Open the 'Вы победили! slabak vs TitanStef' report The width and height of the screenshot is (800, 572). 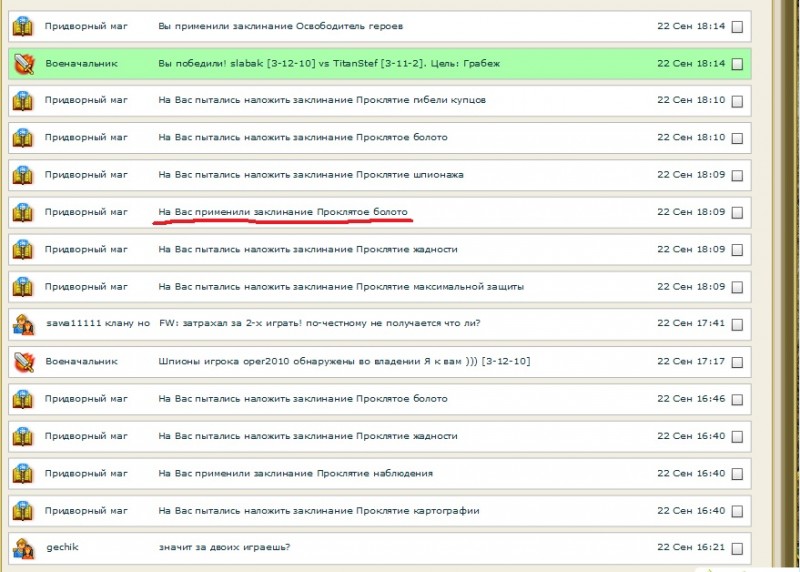329,63
